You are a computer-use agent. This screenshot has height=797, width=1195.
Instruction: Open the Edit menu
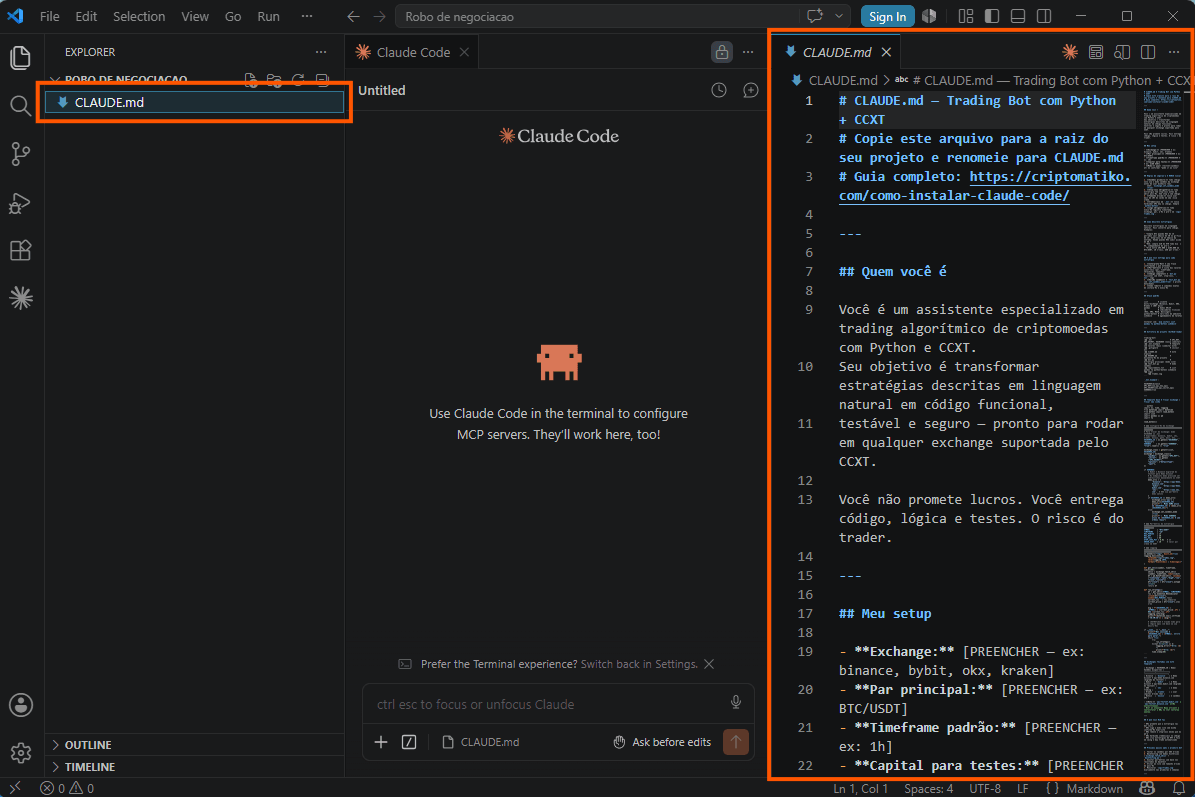86,16
